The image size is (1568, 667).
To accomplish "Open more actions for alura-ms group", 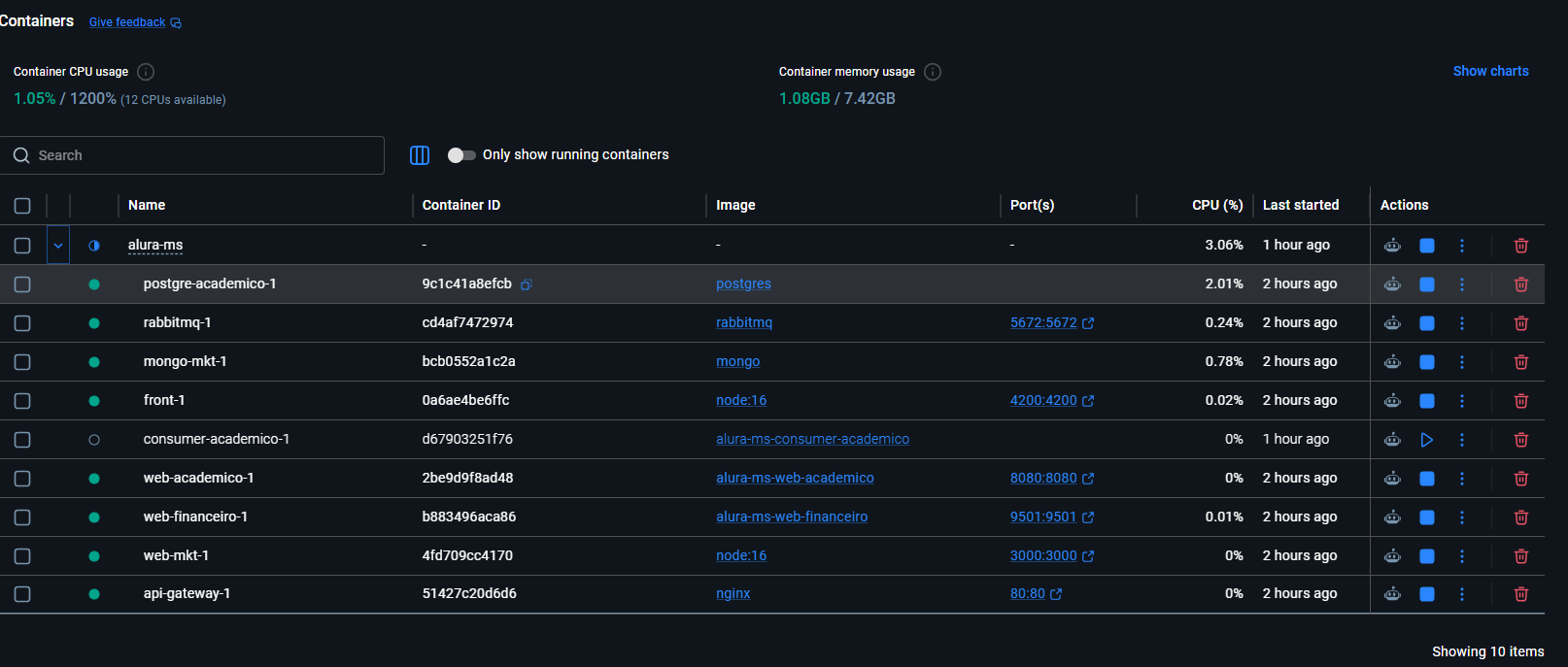I will (1461, 246).
